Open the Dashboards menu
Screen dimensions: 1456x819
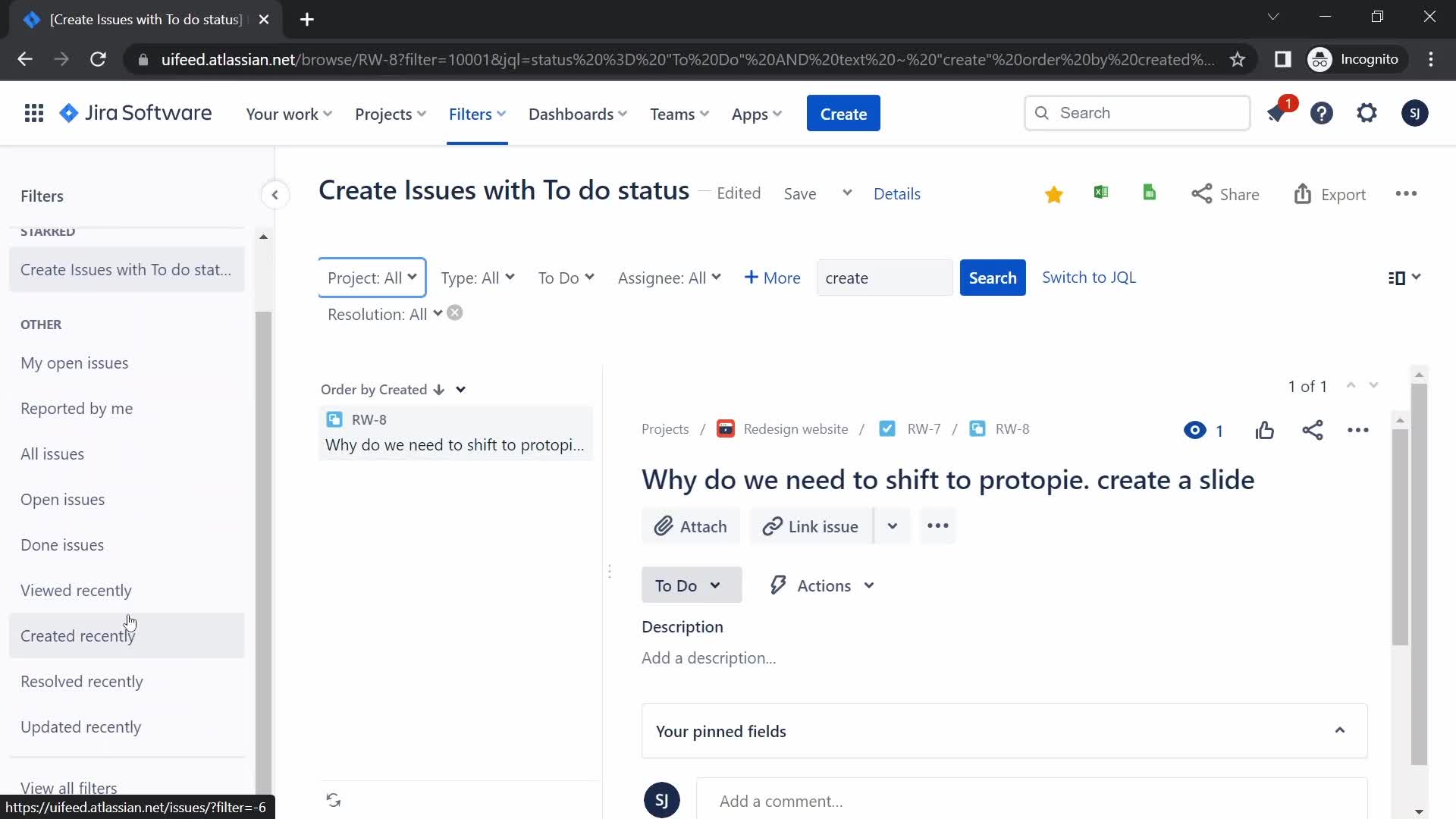577,114
